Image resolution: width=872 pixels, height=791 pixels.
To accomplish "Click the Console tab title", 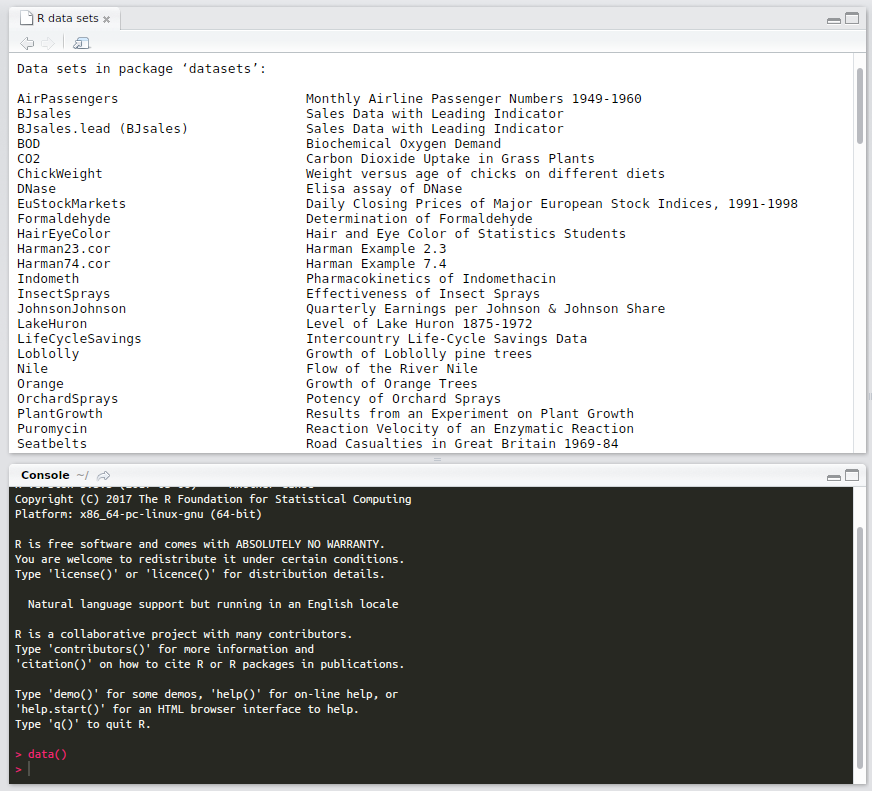I will (45, 475).
